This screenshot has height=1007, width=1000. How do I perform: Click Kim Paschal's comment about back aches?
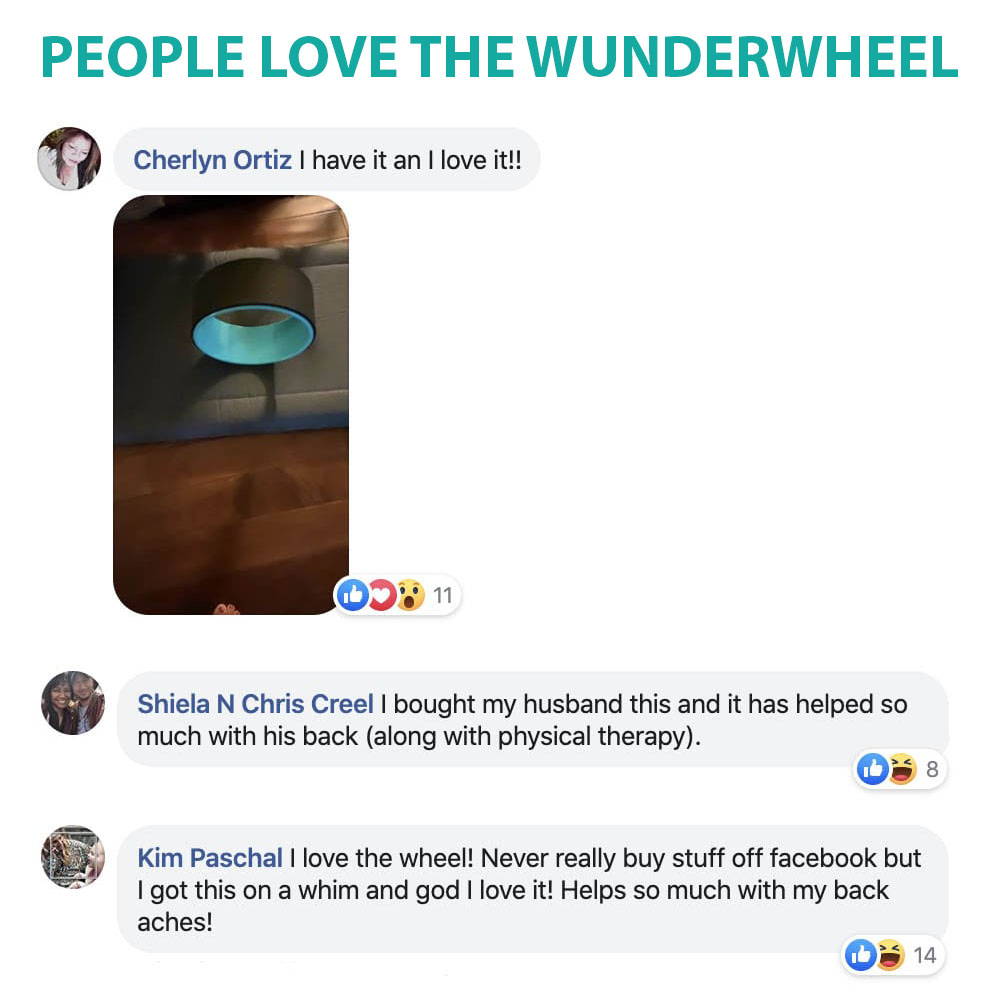(x=529, y=890)
